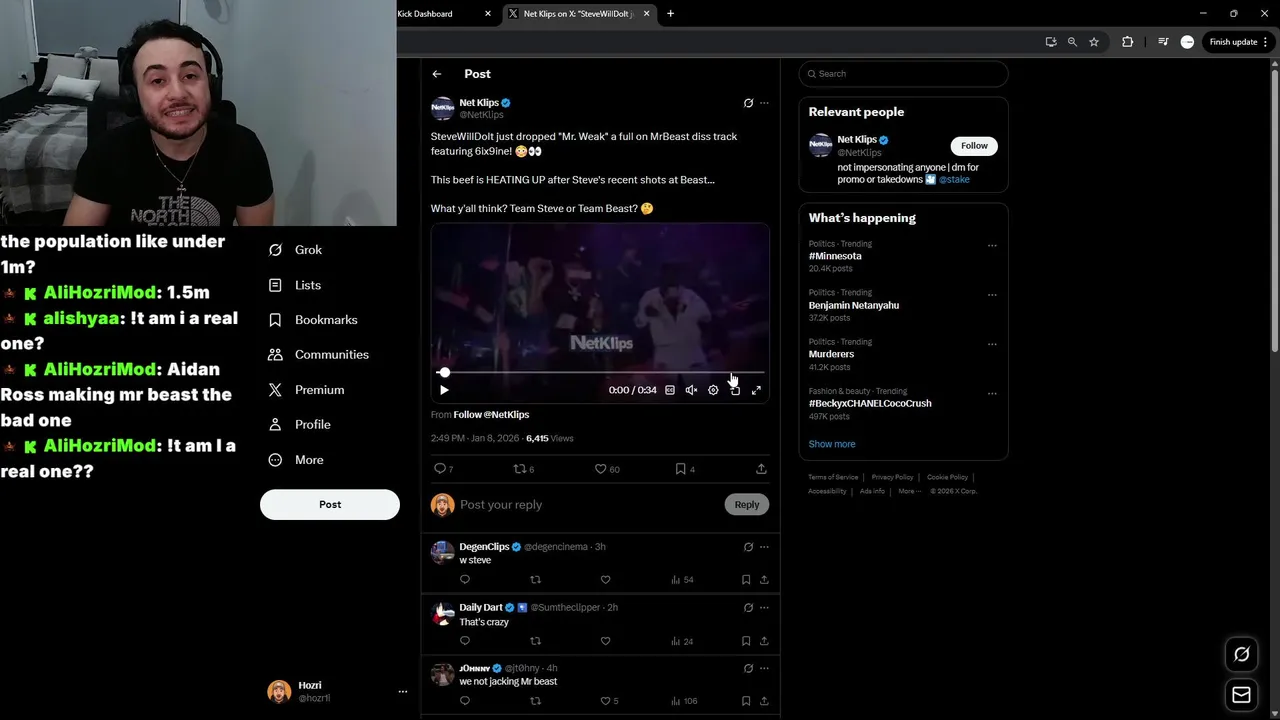Open the Murderers trend

click(x=831, y=354)
